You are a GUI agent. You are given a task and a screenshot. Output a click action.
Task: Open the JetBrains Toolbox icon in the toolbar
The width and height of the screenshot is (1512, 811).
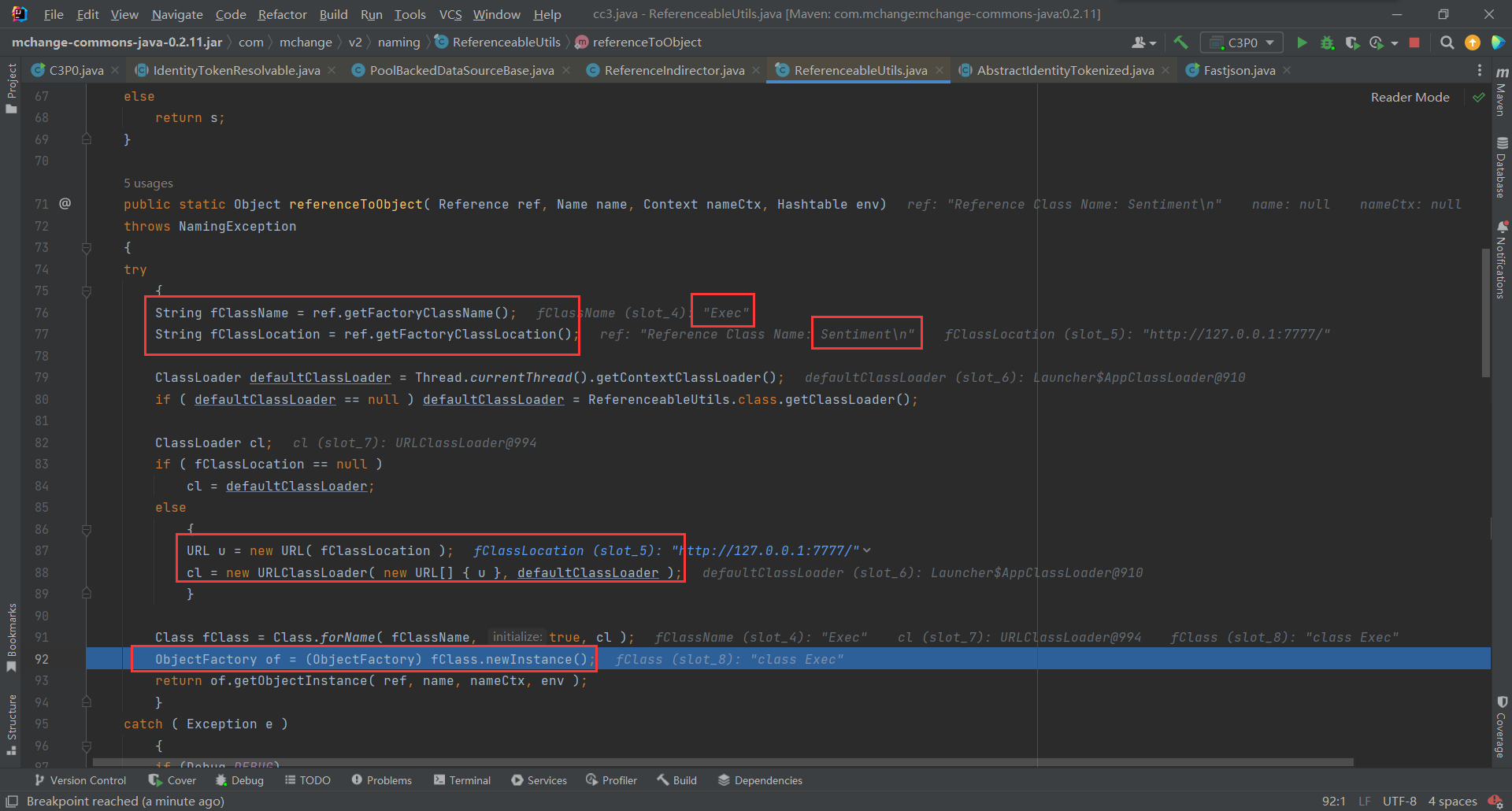tap(1498, 43)
